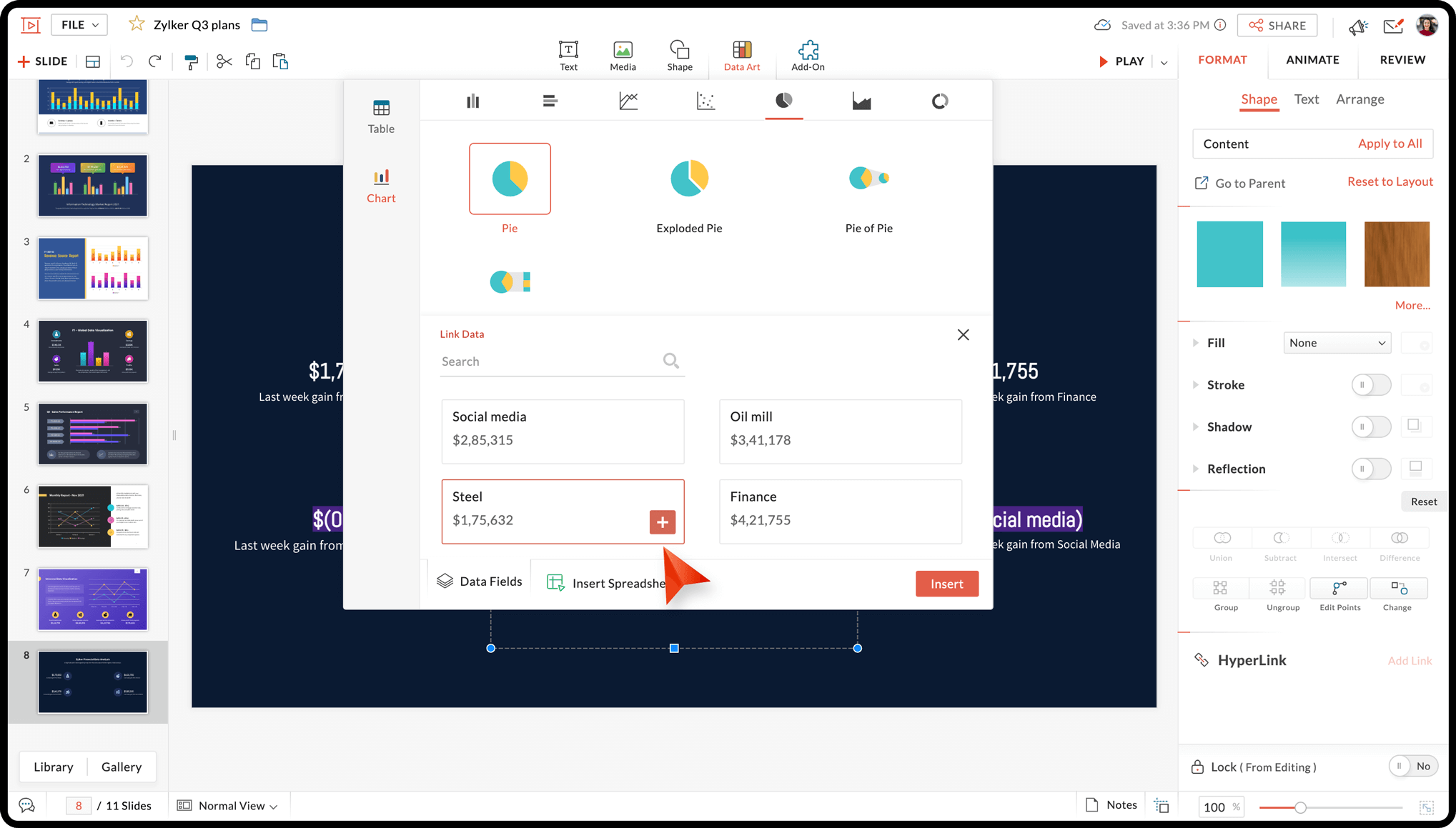Select the horizontal bar chart category icon
Viewport: 1456px width, 828px height.
click(550, 101)
